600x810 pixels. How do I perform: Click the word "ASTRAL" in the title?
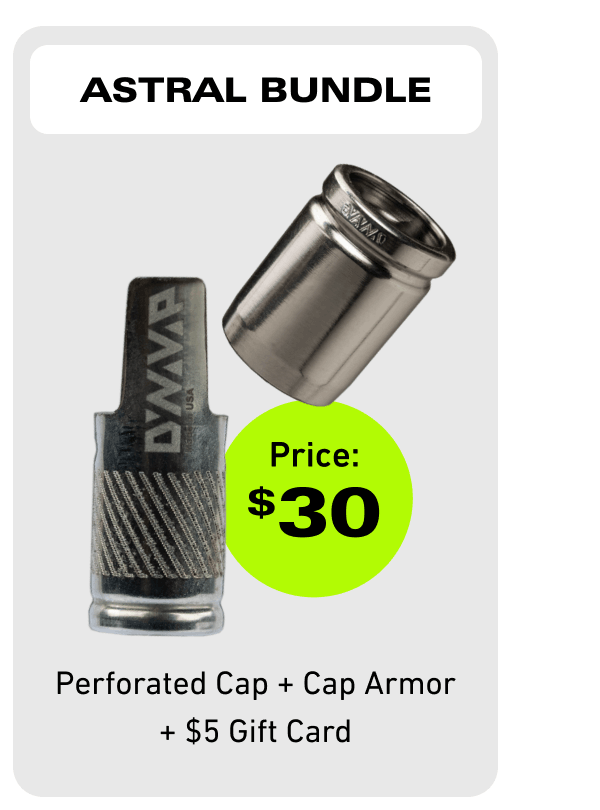pos(163,90)
